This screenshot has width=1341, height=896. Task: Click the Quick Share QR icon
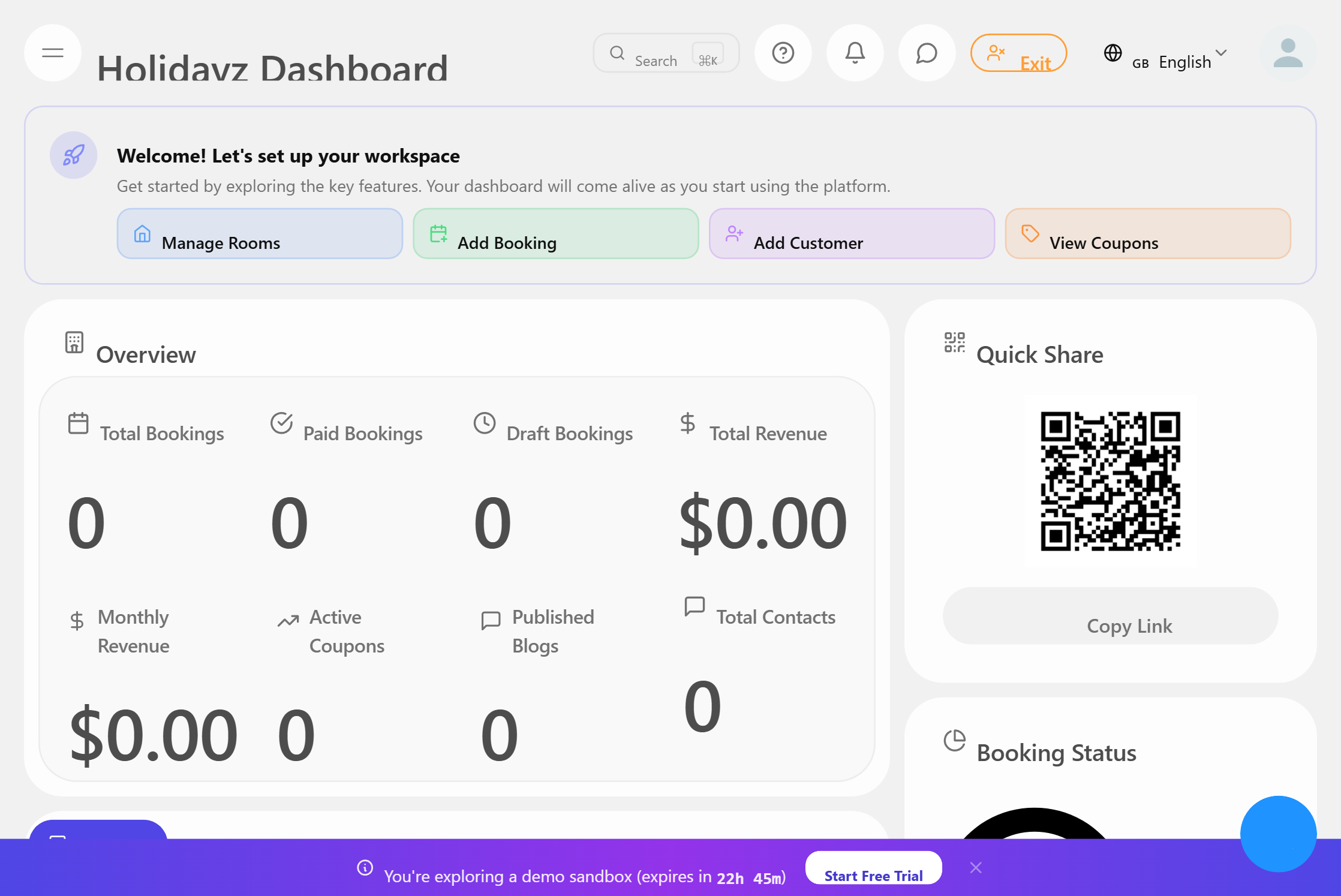954,342
